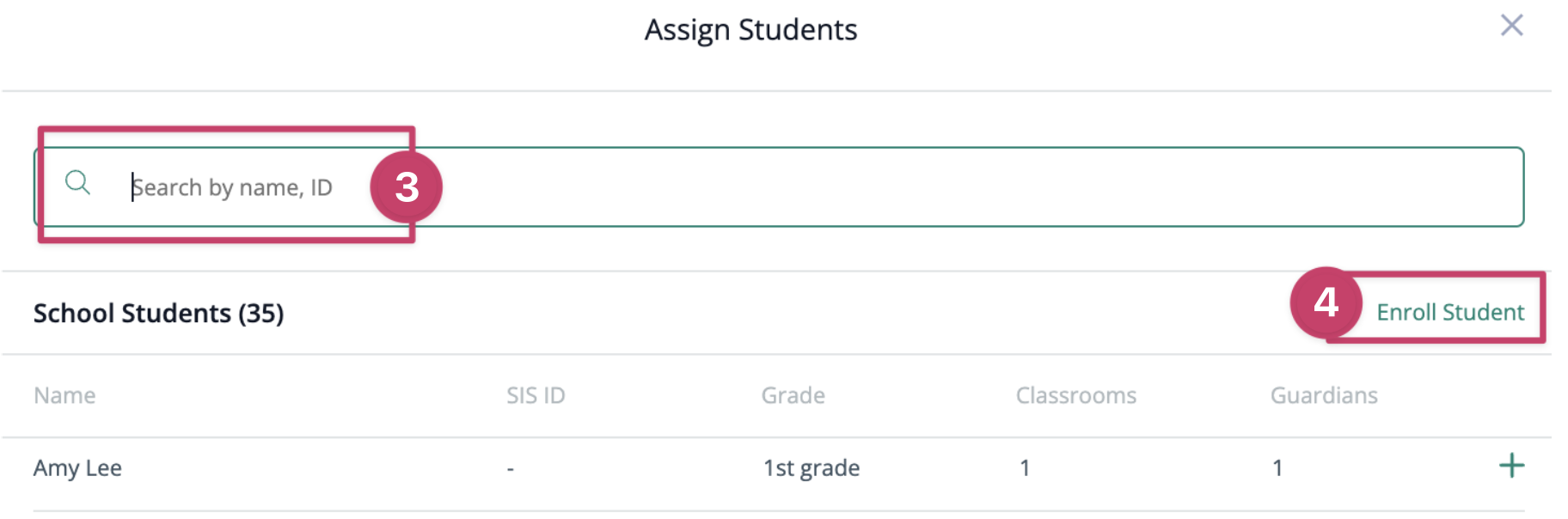Click the numbered step 4 badge

click(x=1326, y=302)
